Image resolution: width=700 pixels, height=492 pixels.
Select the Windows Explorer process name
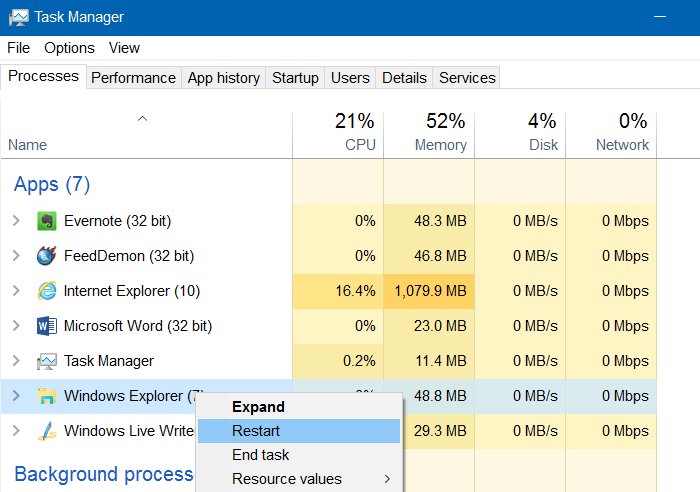pyautogui.click(x=132, y=396)
